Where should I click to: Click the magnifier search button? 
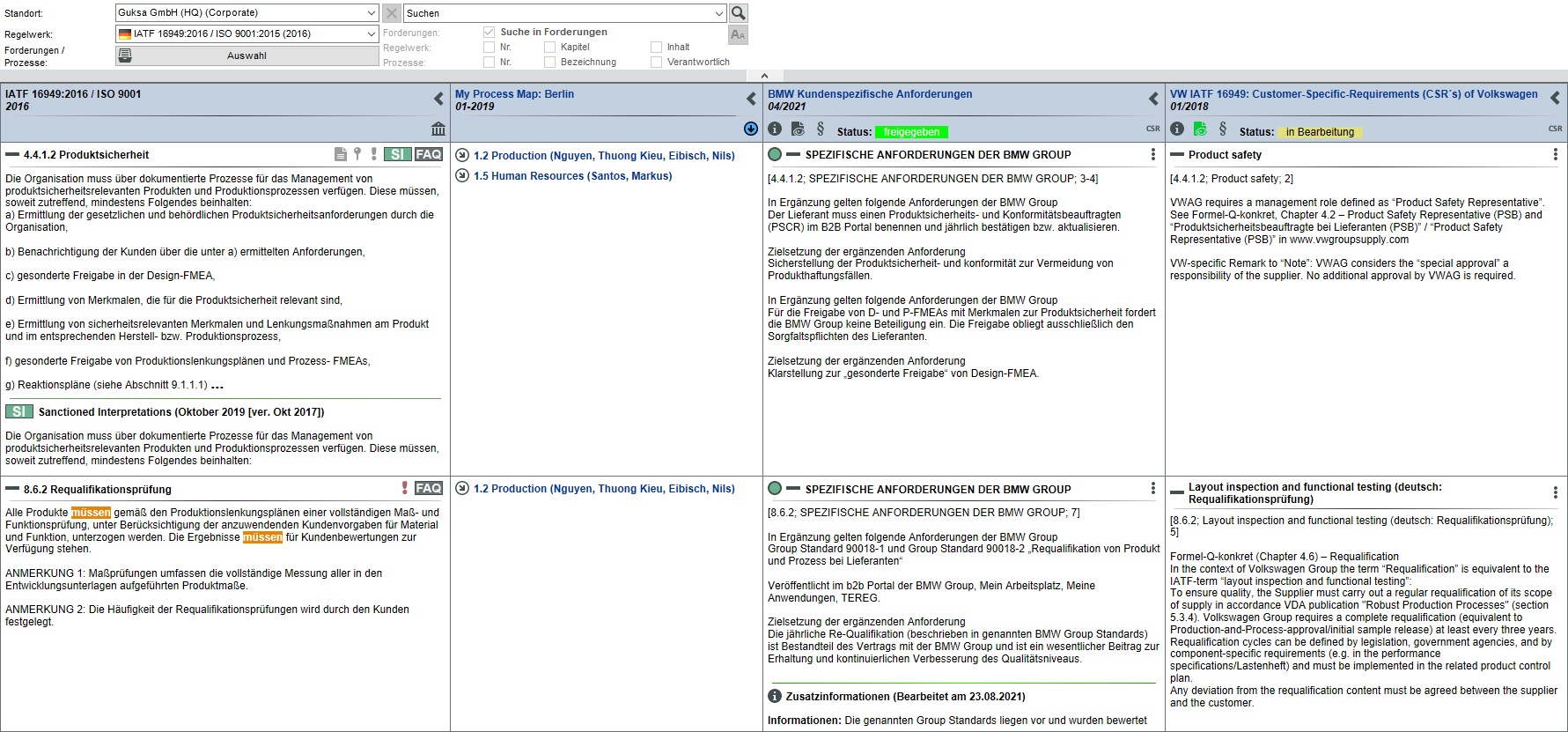click(x=739, y=13)
